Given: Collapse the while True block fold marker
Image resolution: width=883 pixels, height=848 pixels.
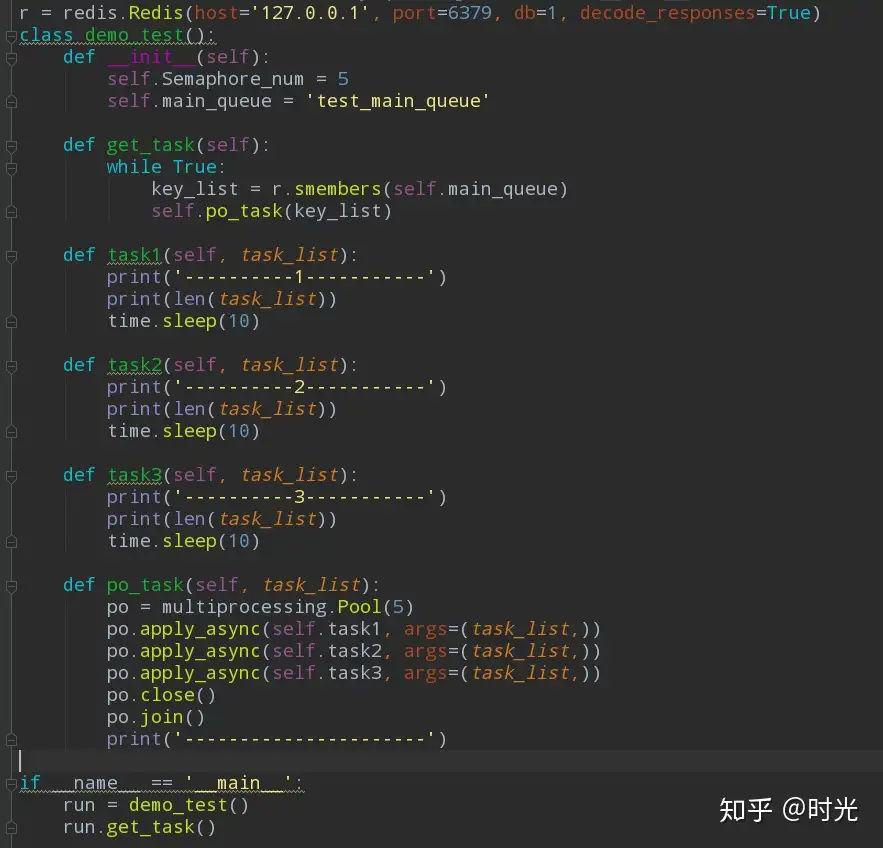Looking at the screenshot, I should click(x=11, y=168).
